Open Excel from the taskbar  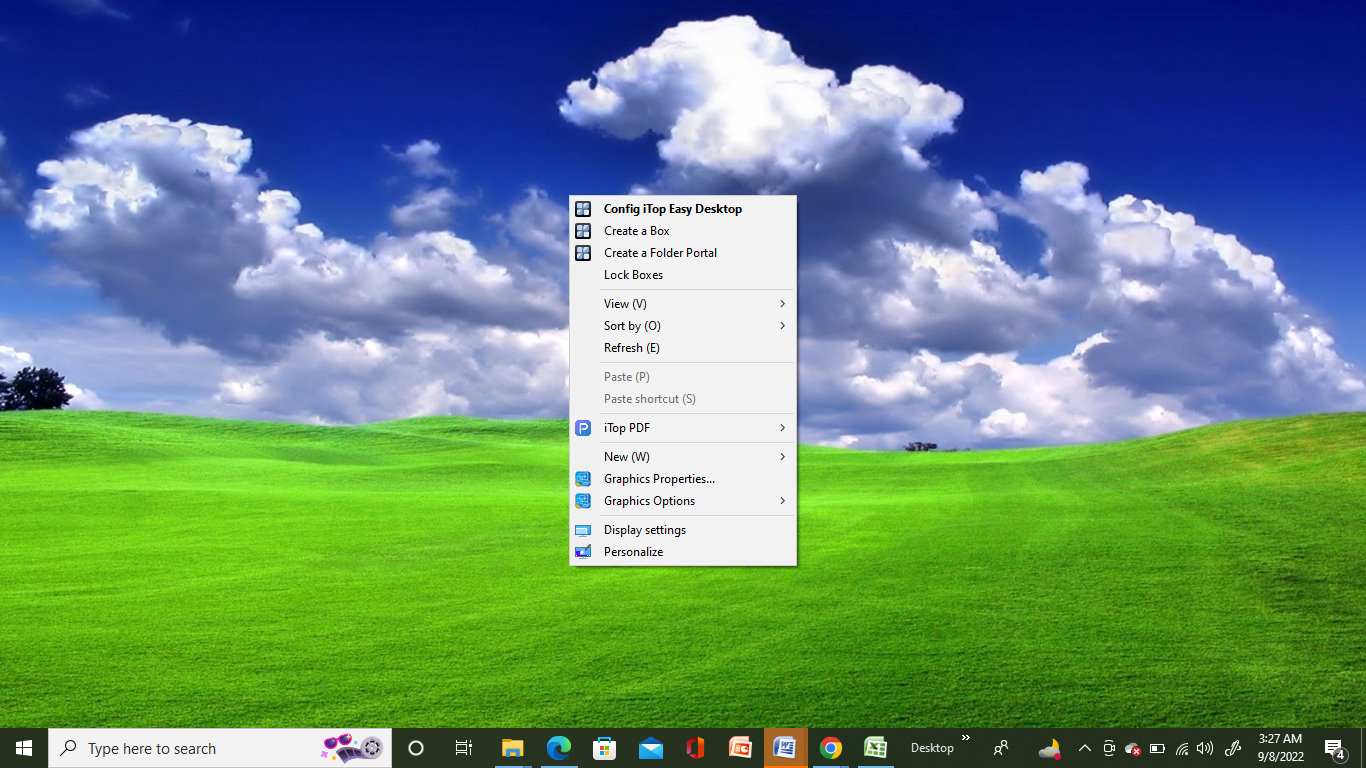click(876, 748)
